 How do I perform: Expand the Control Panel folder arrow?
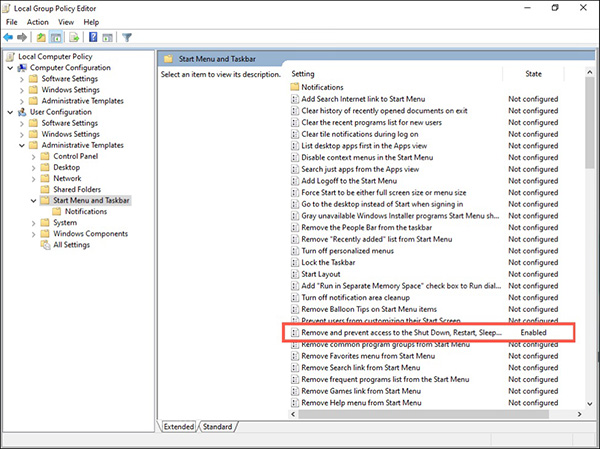[x=33, y=156]
